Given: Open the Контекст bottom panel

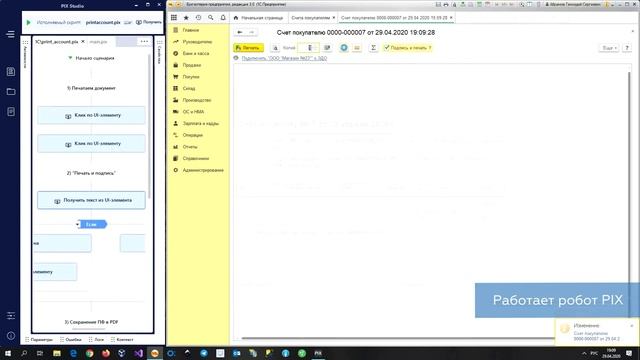Looking at the screenshot, I should point(122,340).
